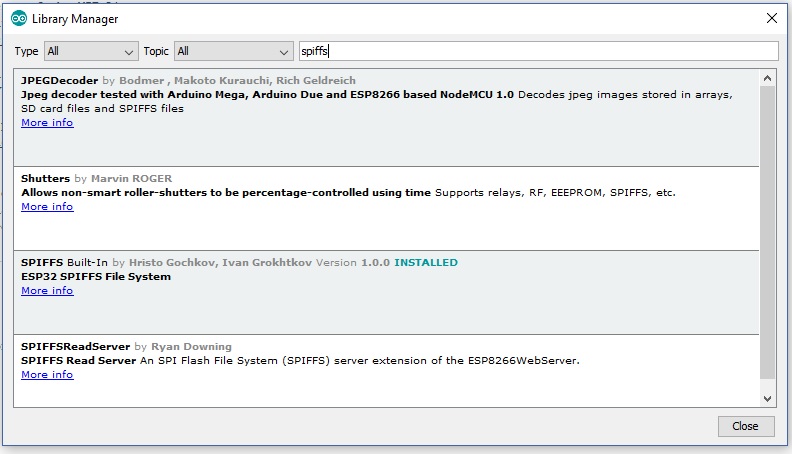The width and height of the screenshot is (792, 454).
Task: Click the Topic label
Action: coord(156,51)
